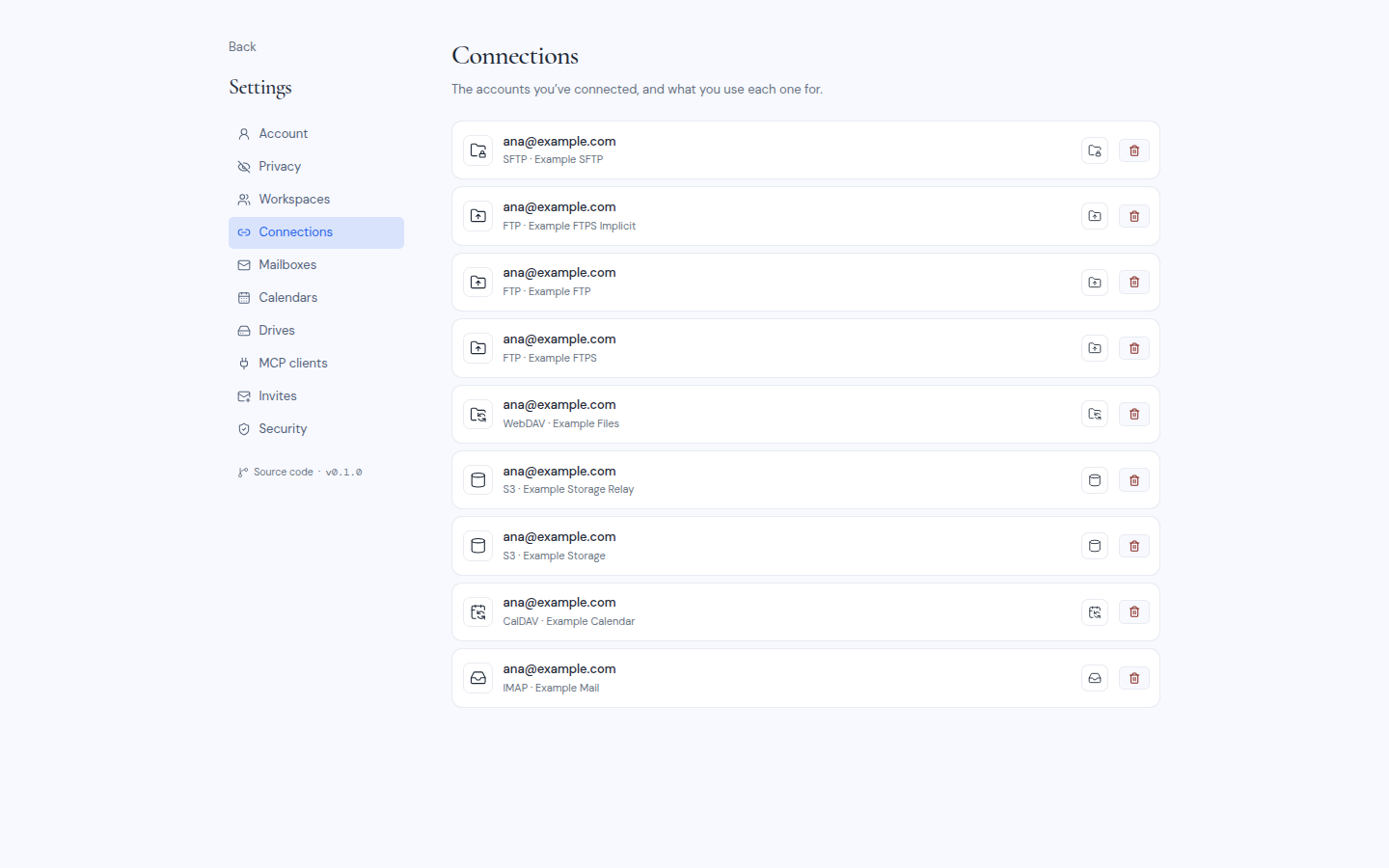
Task: Click the upload-folder button for Example FTPS Implicit
Action: (x=1095, y=216)
